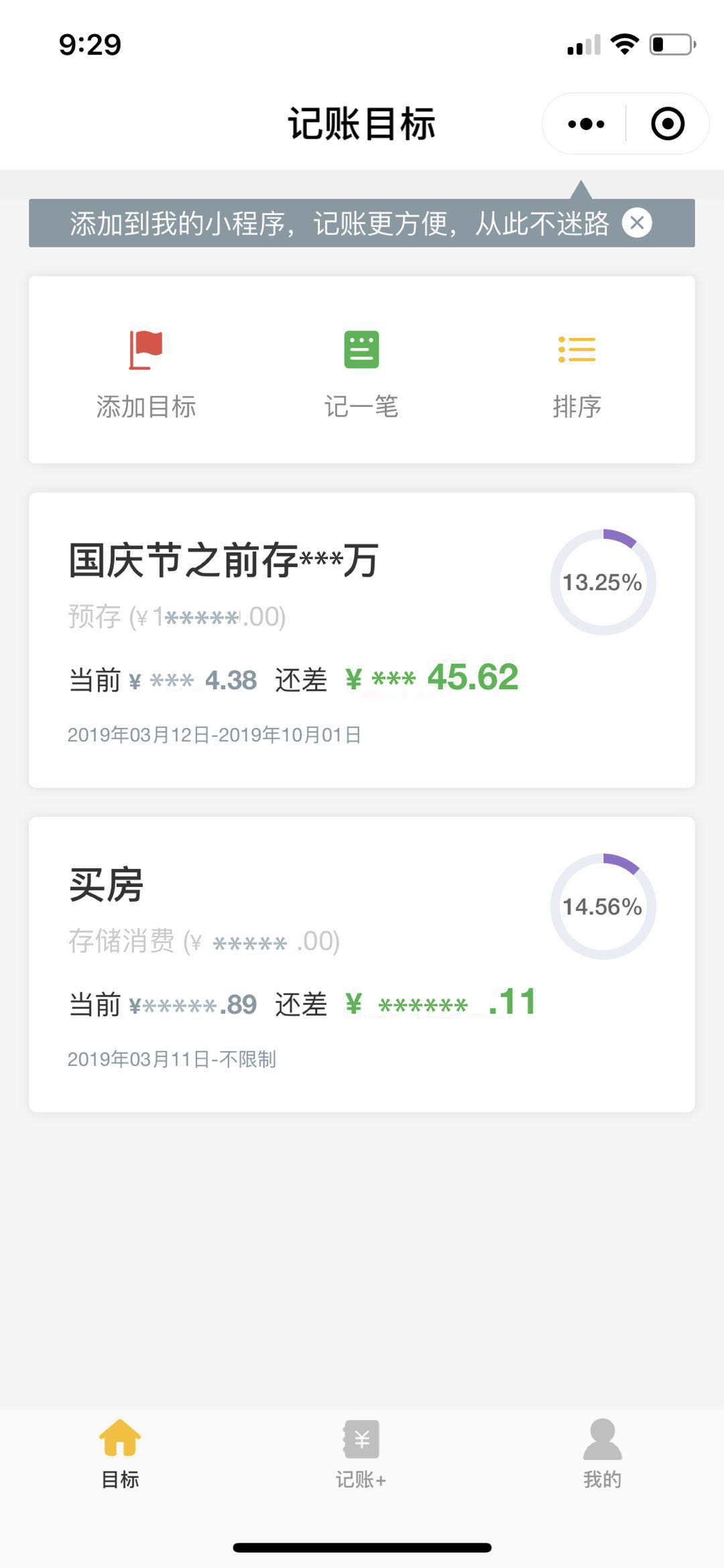This screenshot has width=724, height=1568.
Task: Dismiss the 添加到我的小程序 tip banner
Action: coord(637,223)
